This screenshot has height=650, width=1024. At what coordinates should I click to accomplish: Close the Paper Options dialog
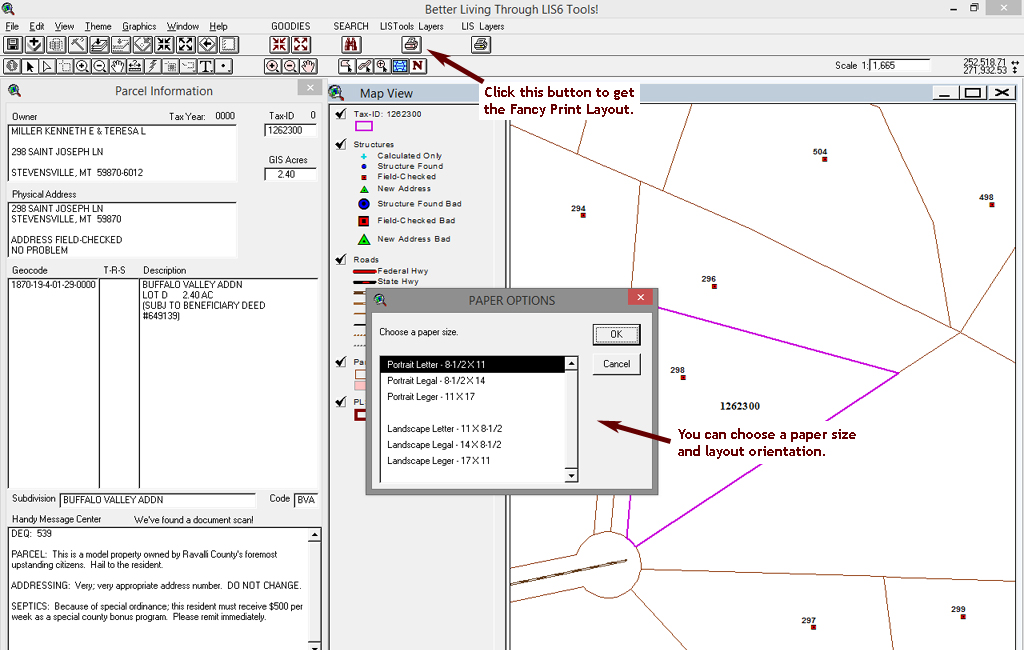(641, 297)
